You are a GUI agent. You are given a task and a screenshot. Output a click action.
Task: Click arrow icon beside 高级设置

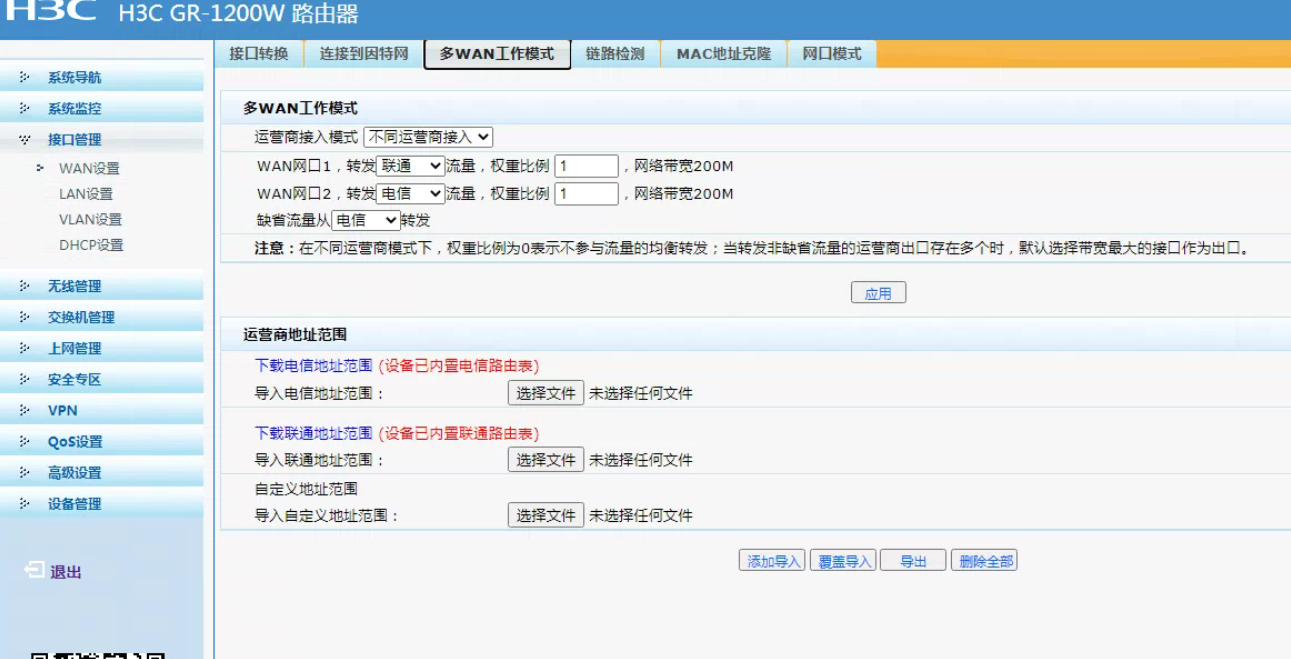point(24,472)
